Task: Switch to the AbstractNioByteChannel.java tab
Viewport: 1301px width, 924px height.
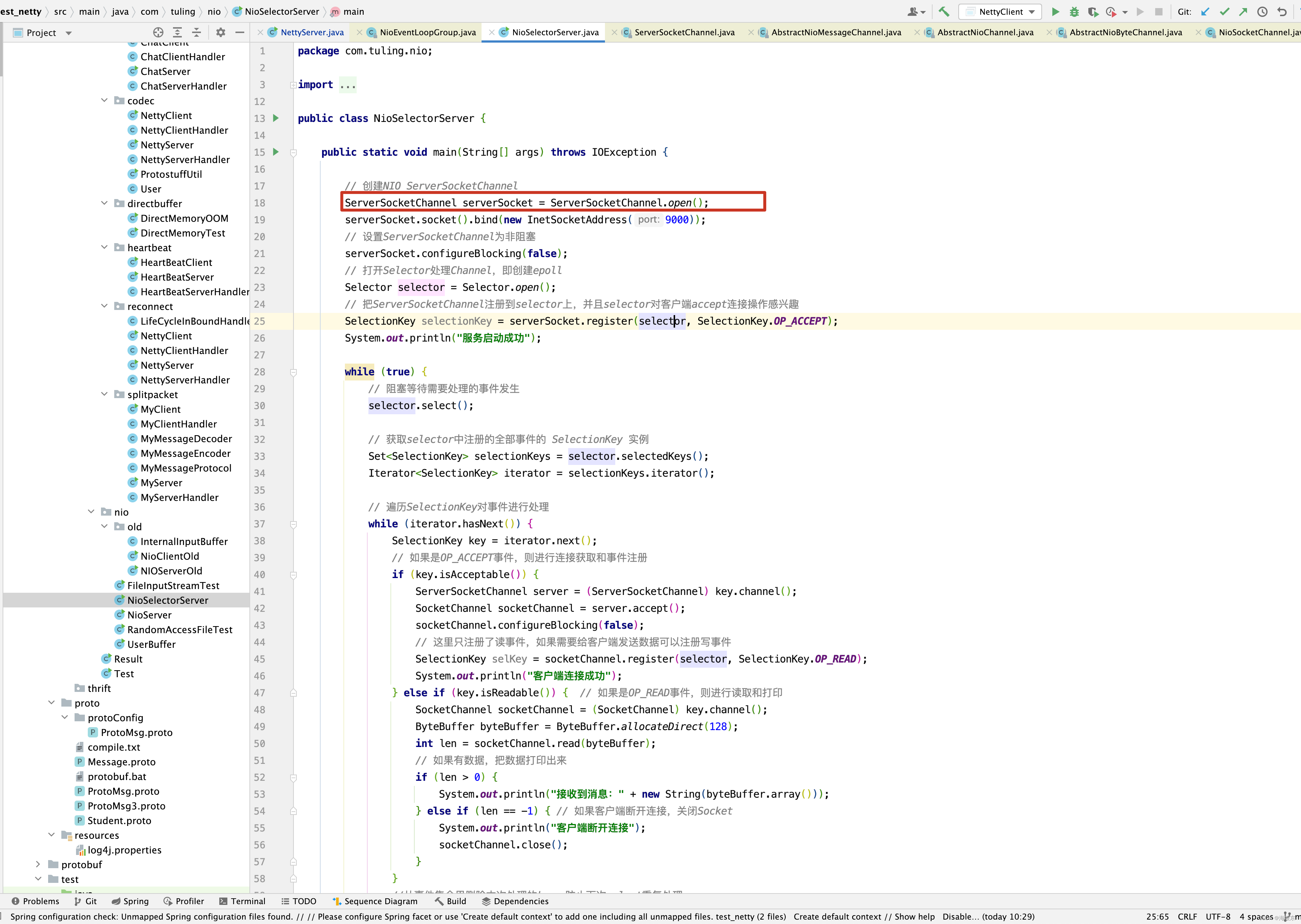Action: click(1125, 32)
